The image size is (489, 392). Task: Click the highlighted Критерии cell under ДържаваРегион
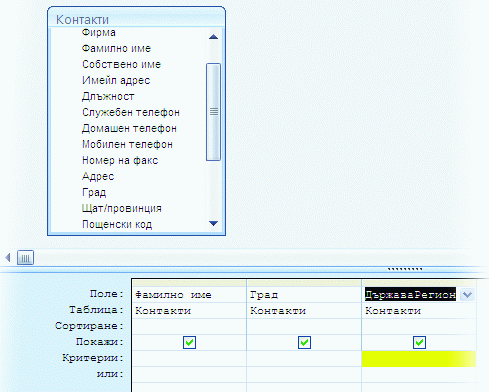pos(419,359)
